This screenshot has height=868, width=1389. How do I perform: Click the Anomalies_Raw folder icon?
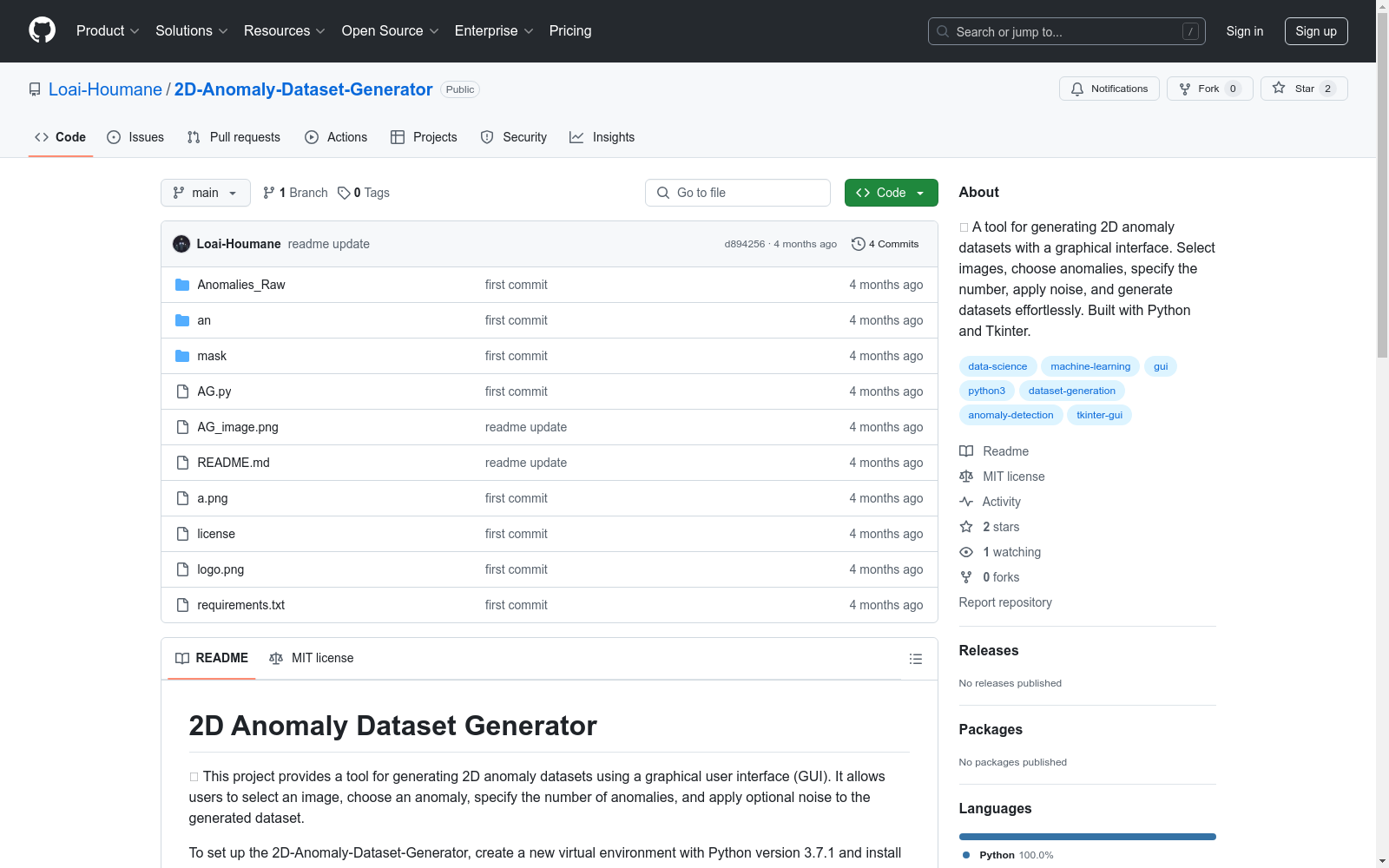tap(182, 285)
